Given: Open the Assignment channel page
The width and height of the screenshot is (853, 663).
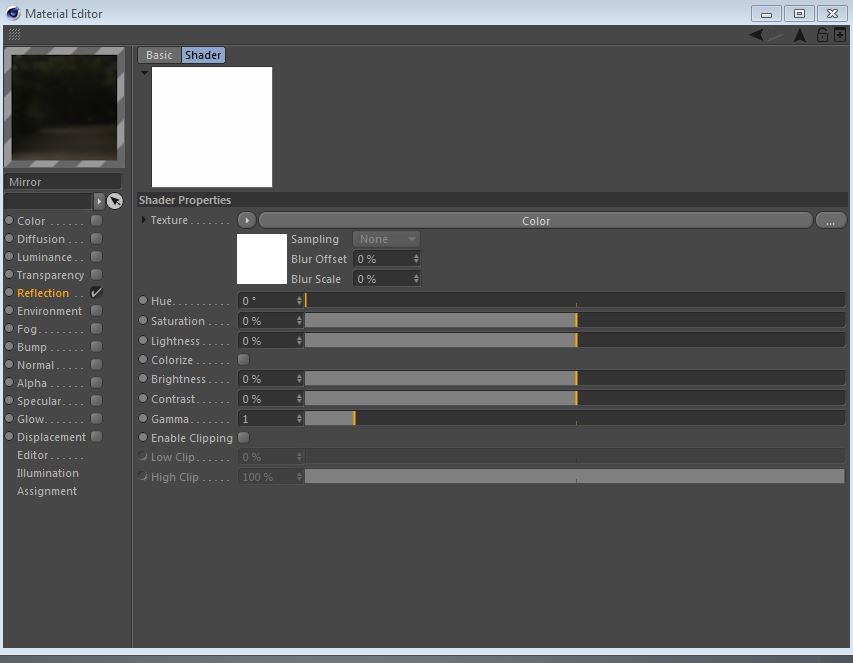Looking at the screenshot, I should point(47,491).
